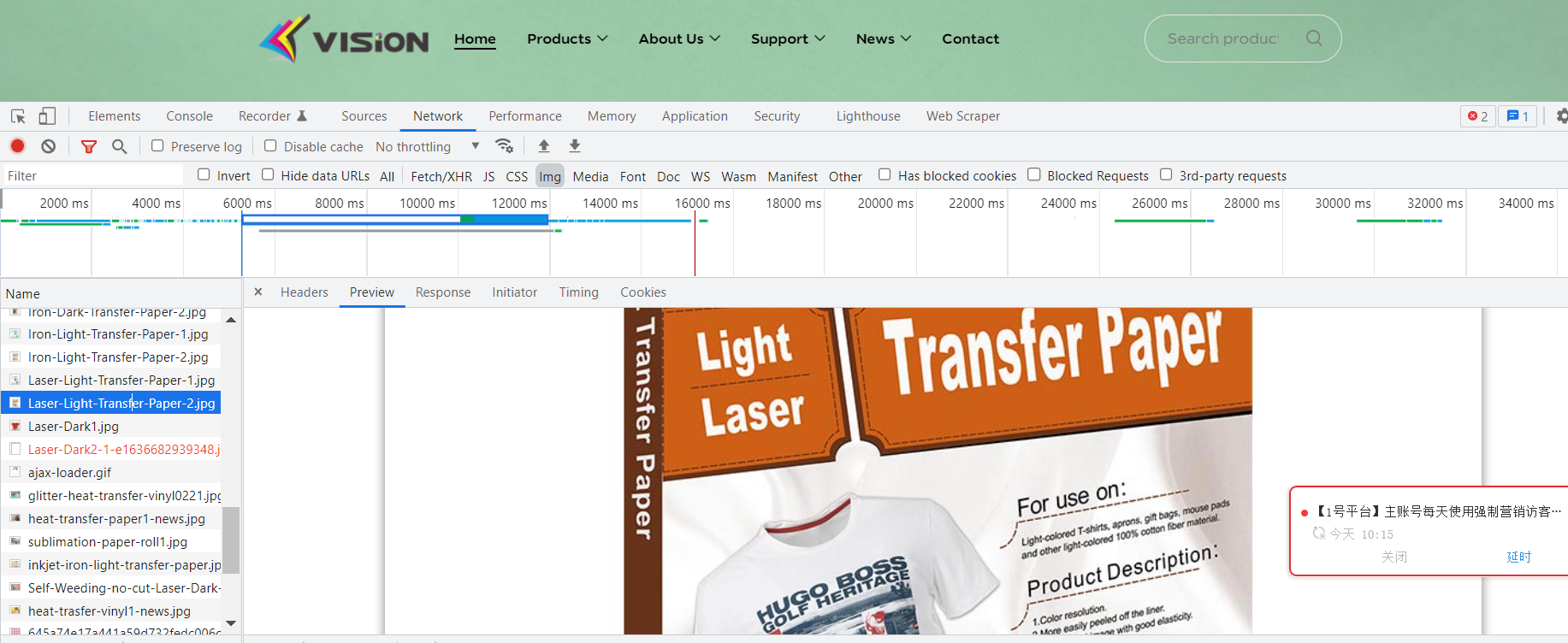This screenshot has width=1568, height=643.
Task: Click the issues message badge
Action: coord(1518,116)
